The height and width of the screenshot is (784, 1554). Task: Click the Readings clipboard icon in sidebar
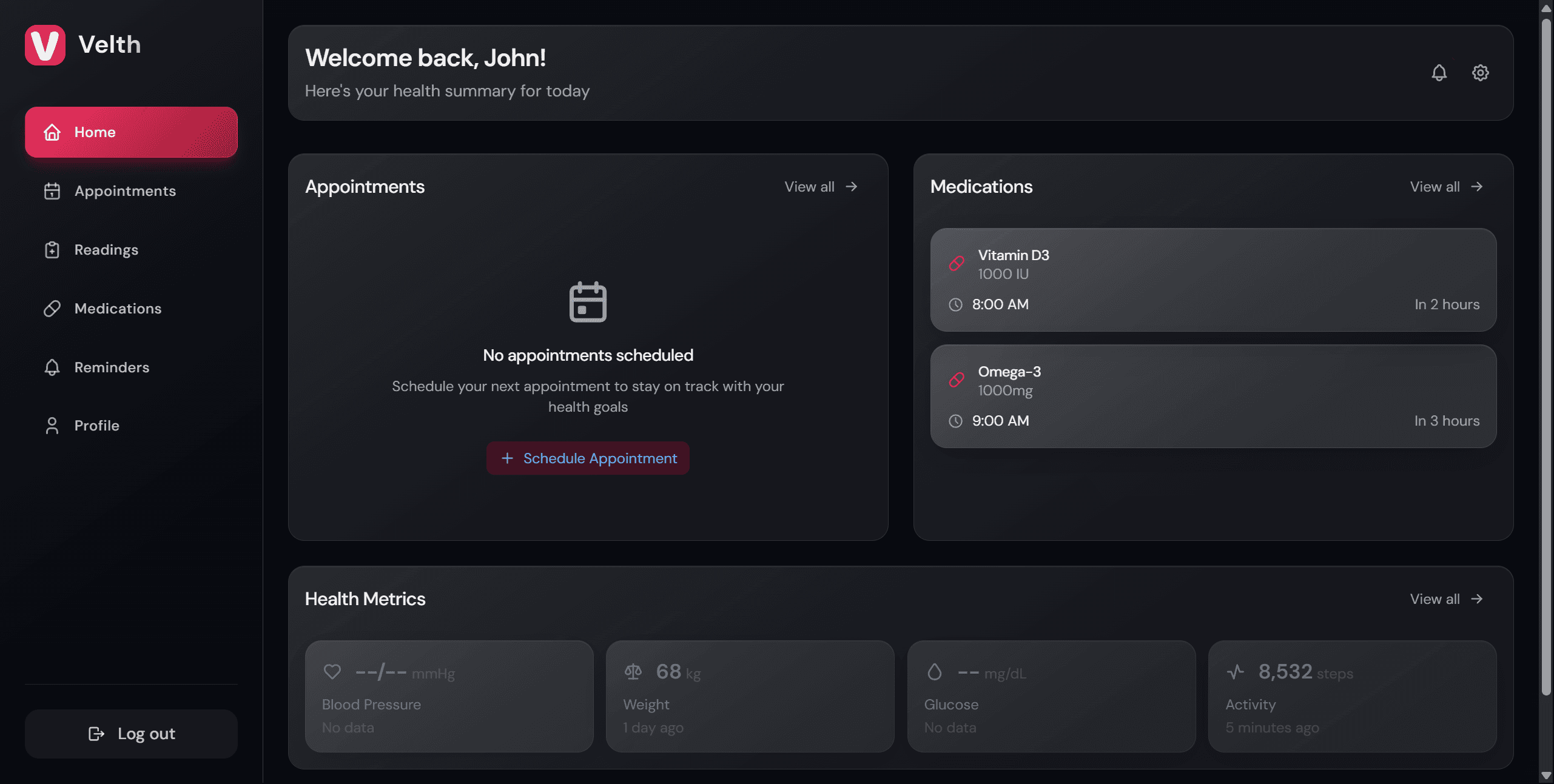click(52, 250)
